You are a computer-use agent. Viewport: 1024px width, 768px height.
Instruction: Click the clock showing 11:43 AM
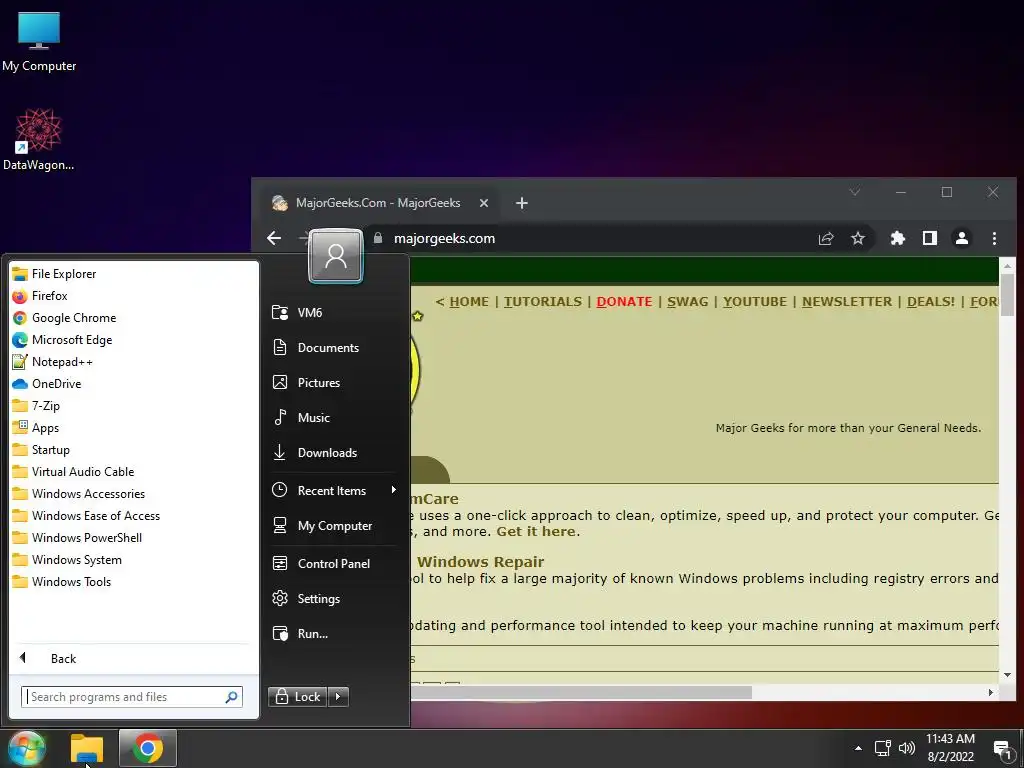click(x=950, y=739)
